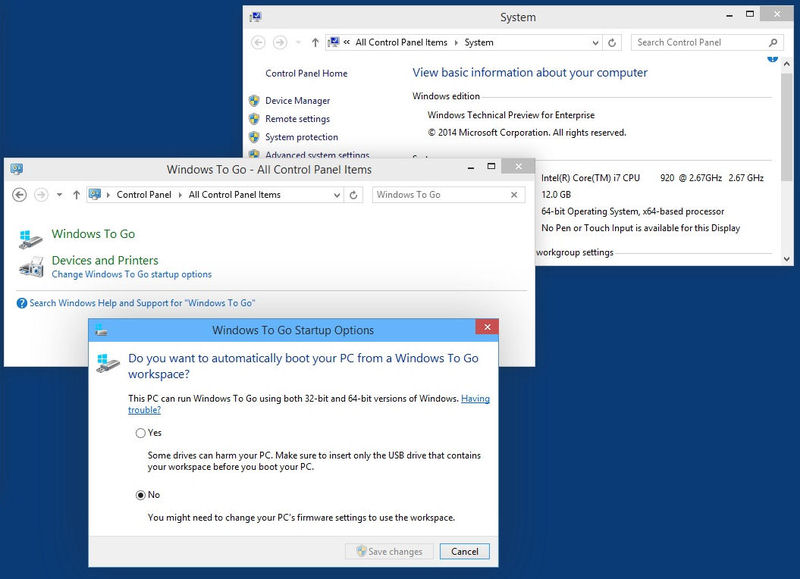
Task: Open System protection settings
Action: [302, 137]
